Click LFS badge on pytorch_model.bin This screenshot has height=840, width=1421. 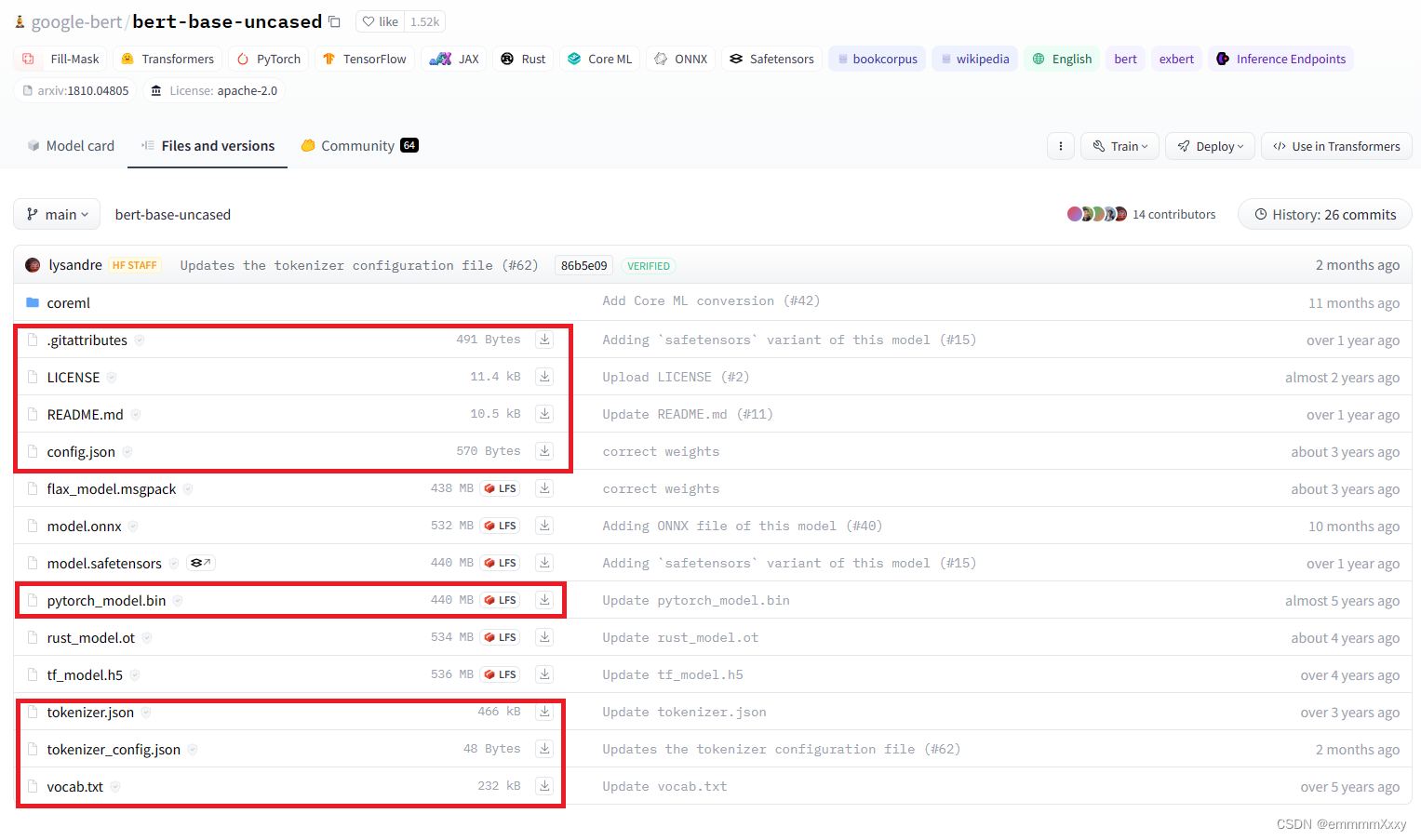pos(501,600)
